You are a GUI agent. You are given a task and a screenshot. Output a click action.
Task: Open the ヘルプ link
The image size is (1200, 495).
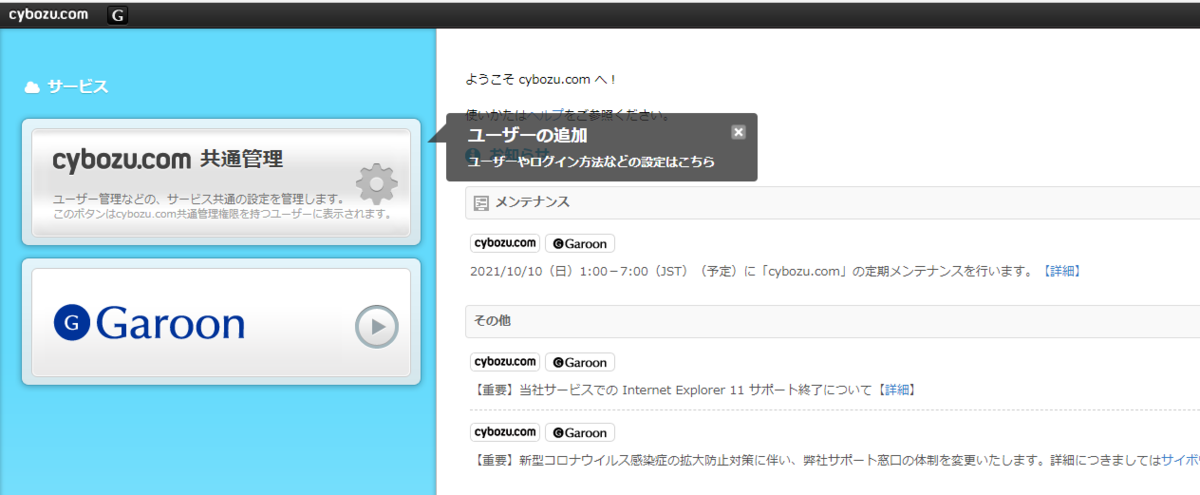[546, 114]
